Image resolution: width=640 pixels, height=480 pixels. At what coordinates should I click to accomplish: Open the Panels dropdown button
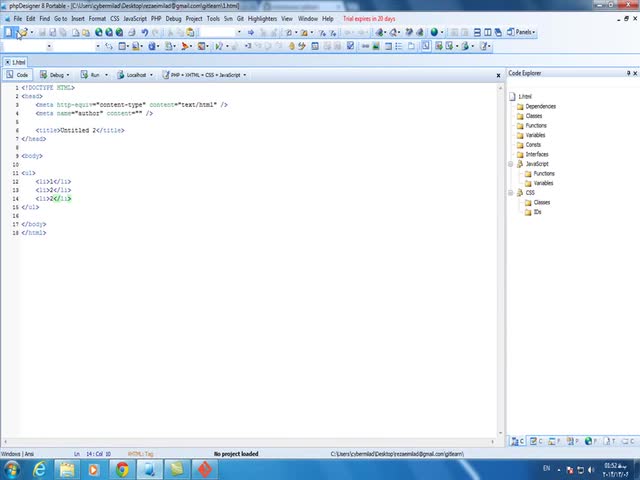tap(521, 32)
